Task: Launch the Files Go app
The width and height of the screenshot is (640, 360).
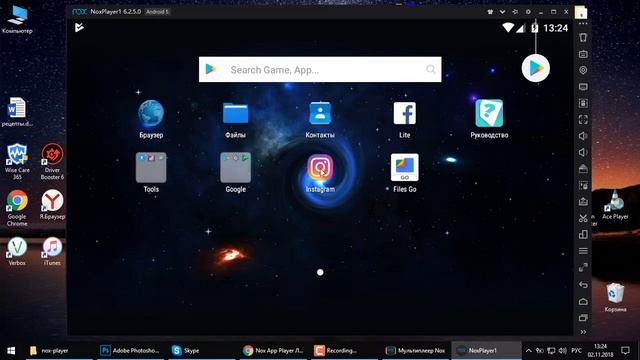Action: coord(404,167)
